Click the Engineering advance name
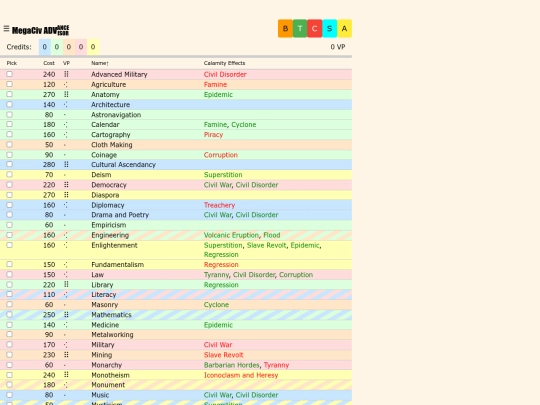 pyautogui.click(x=110, y=235)
